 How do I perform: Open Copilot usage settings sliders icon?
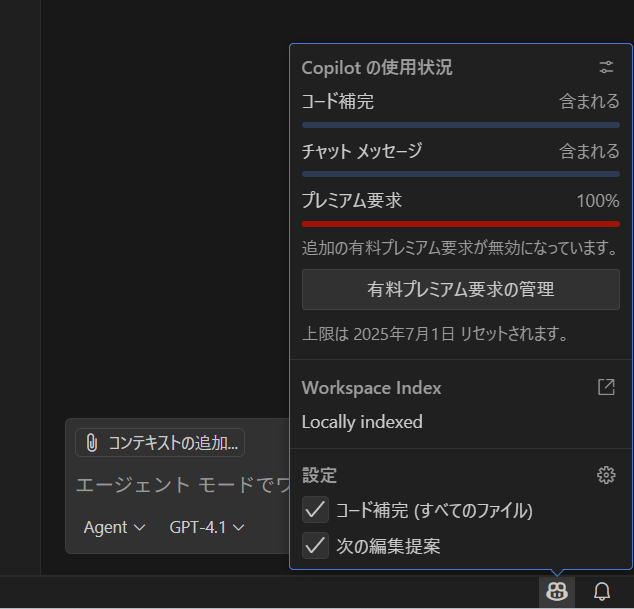click(606, 67)
